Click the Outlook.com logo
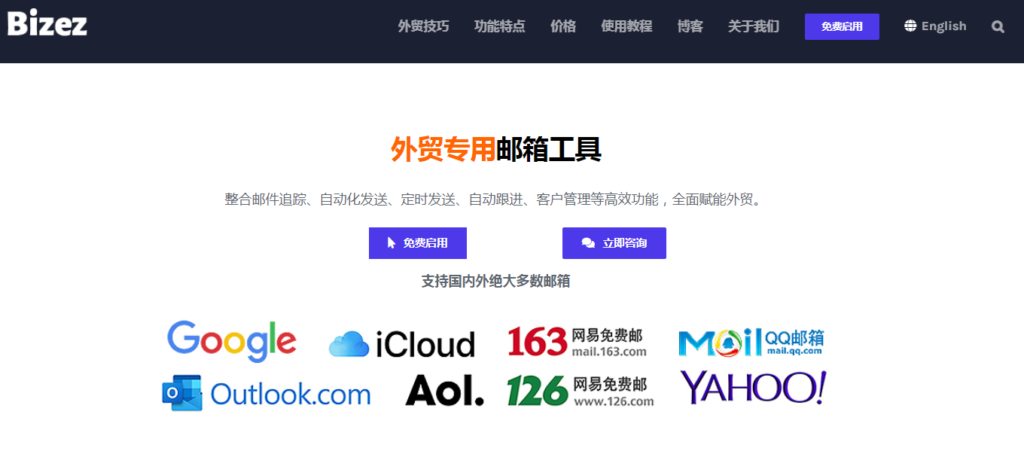This screenshot has height=460, width=1024. [266, 393]
